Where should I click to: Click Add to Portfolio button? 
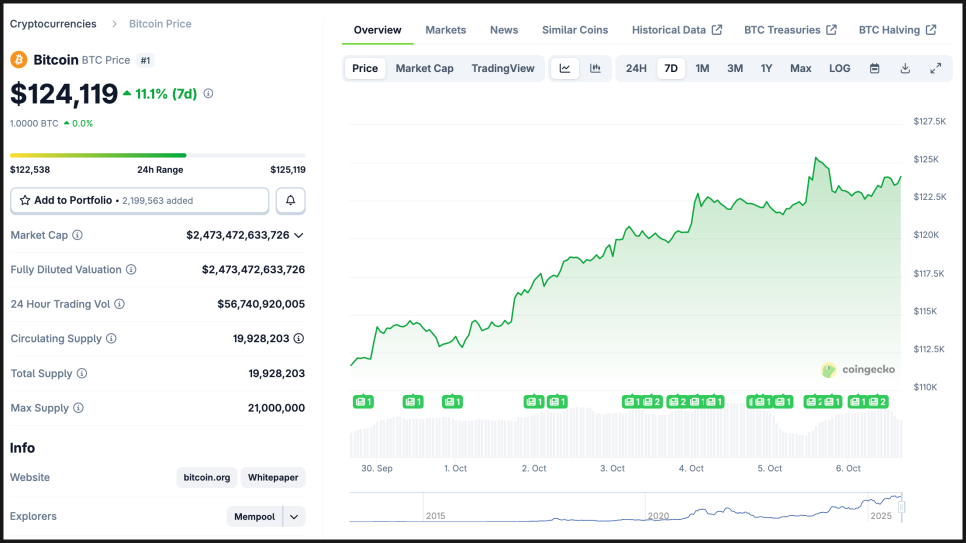pos(139,200)
